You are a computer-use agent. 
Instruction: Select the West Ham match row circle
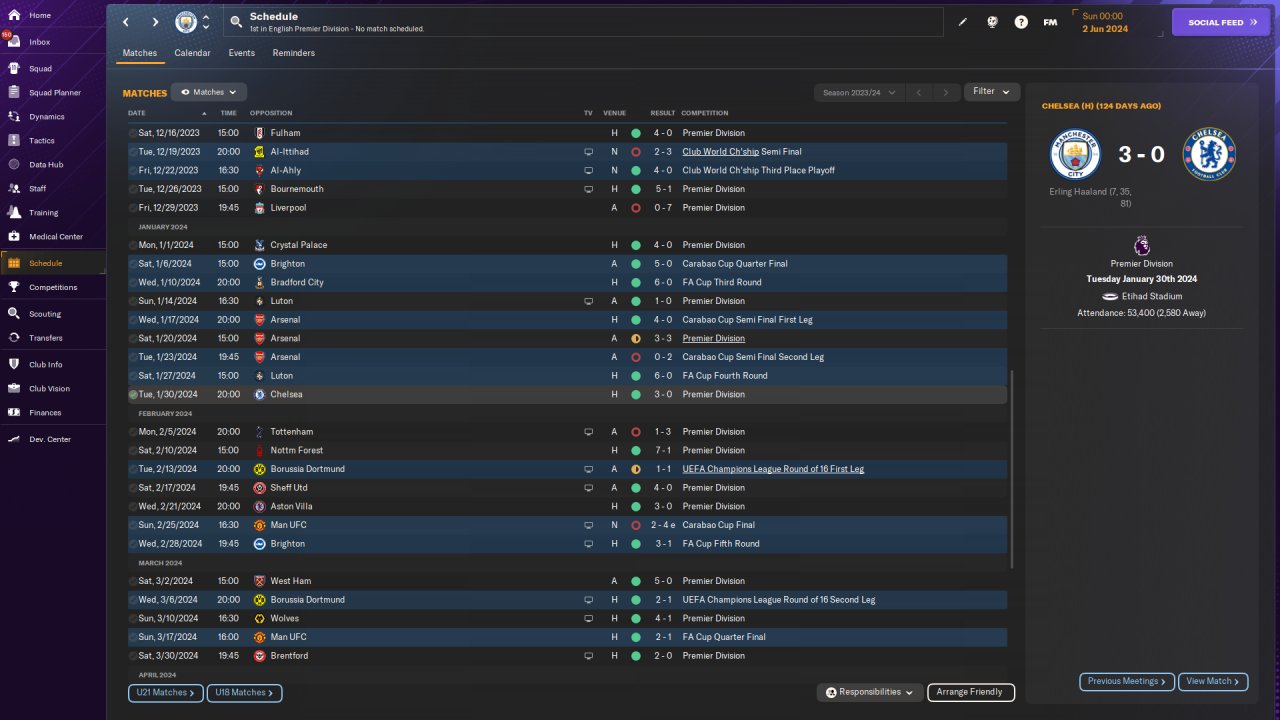point(133,581)
